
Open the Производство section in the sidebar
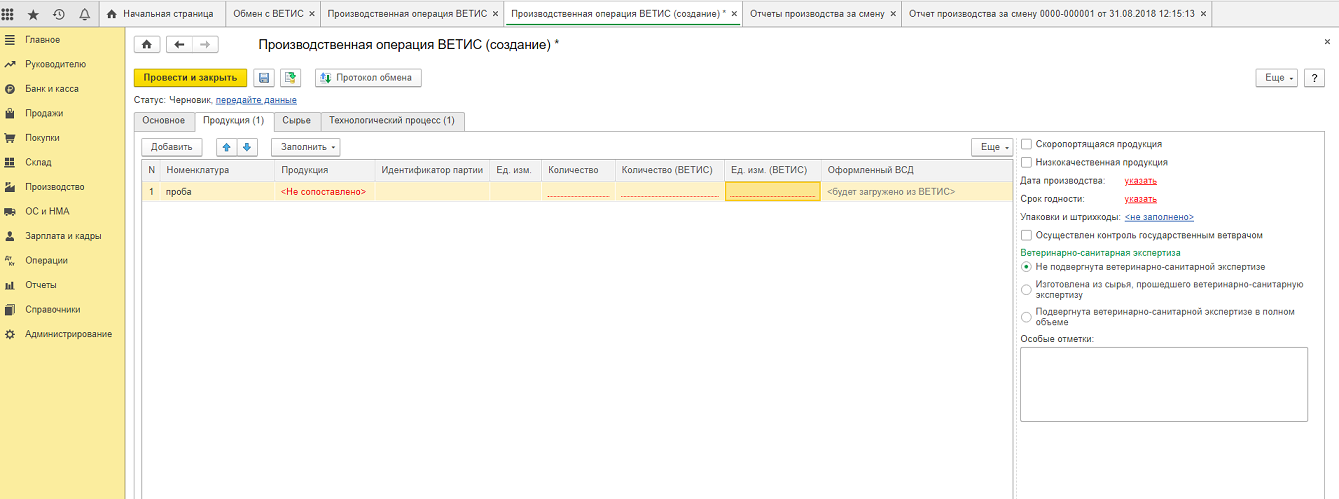pyautogui.click(x=55, y=187)
